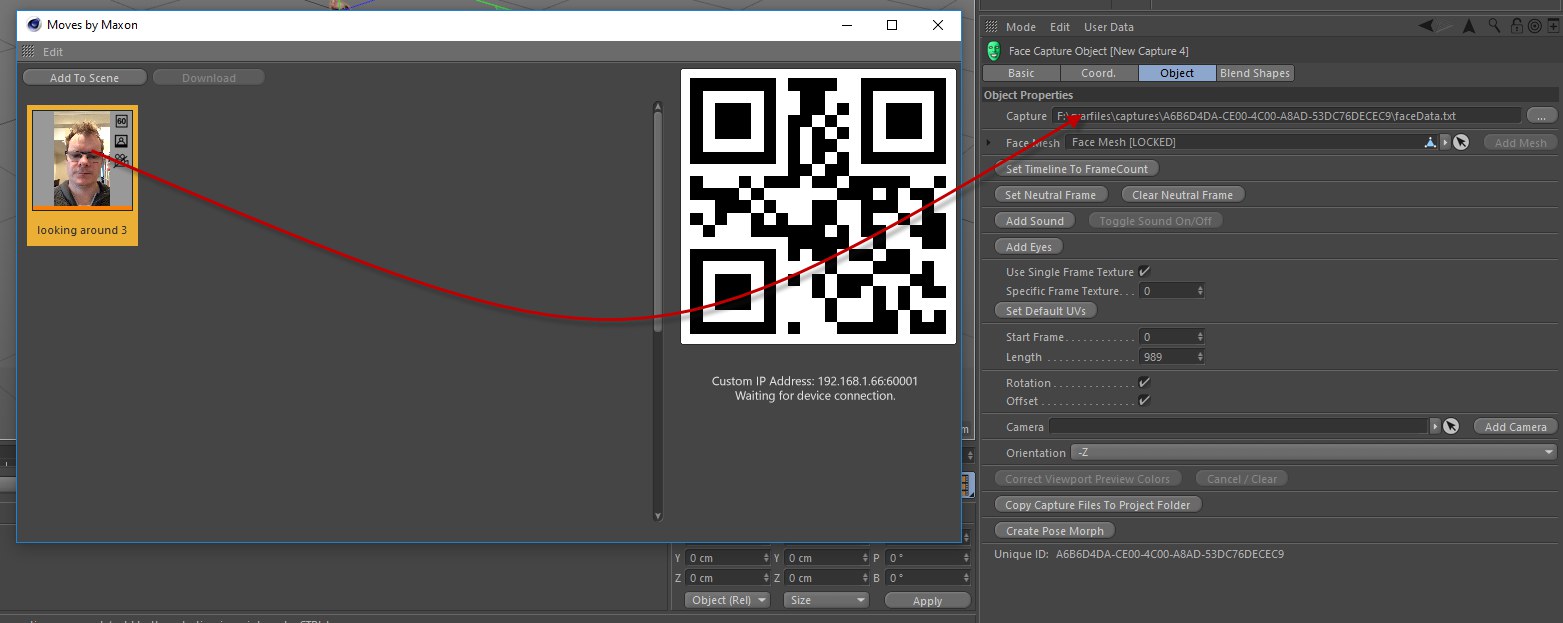Image resolution: width=1563 pixels, height=623 pixels.
Task: Click the Add Camera button
Action: click(x=1516, y=427)
